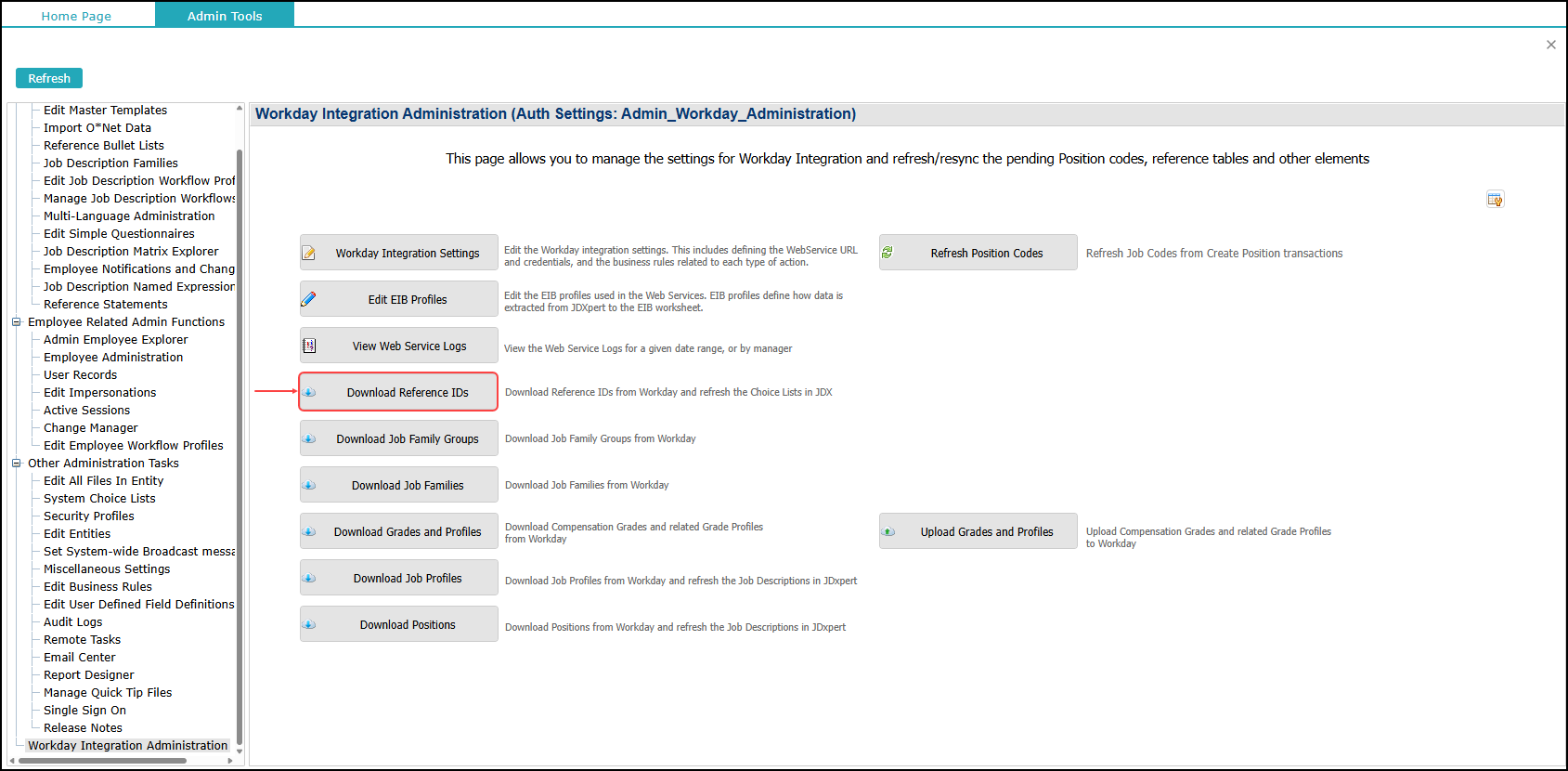Click the tree panel horizontal scrollbar

pyautogui.click(x=102, y=761)
